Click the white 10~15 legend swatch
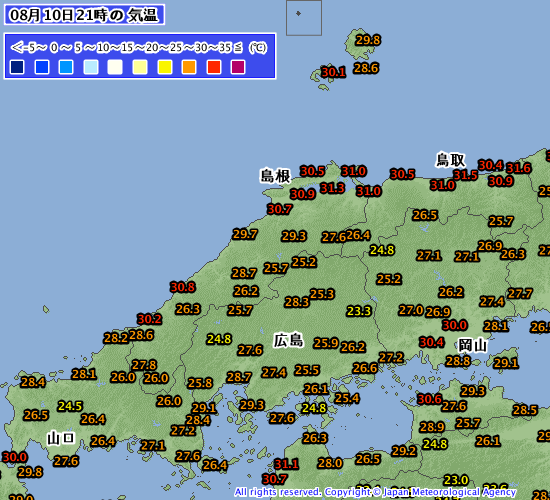 click(x=115, y=67)
